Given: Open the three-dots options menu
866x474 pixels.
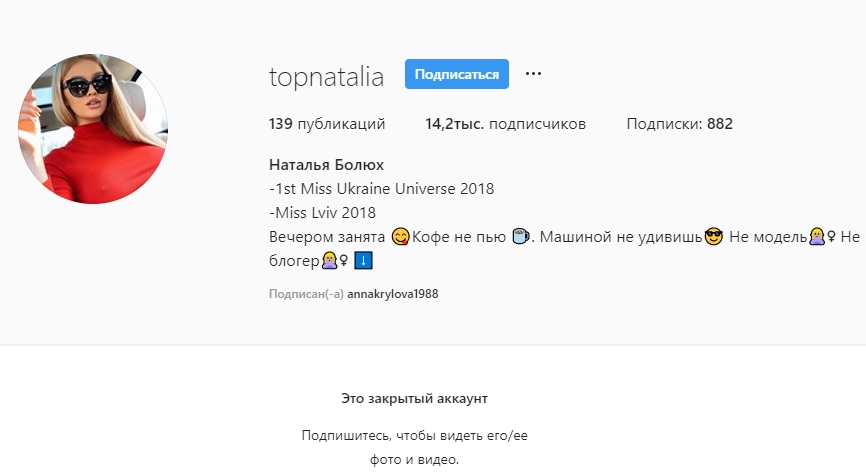Looking at the screenshot, I should click(533, 73).
